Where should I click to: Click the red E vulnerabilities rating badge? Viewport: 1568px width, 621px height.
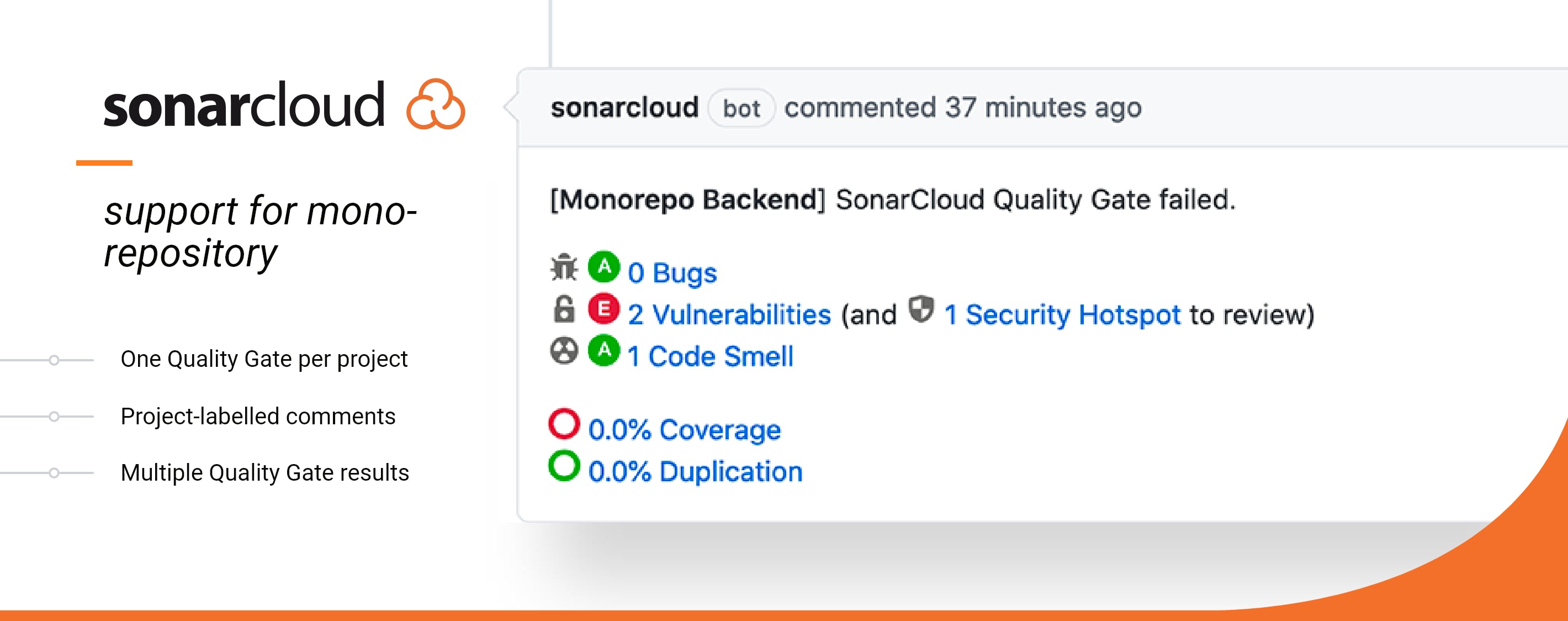[604, 309]
